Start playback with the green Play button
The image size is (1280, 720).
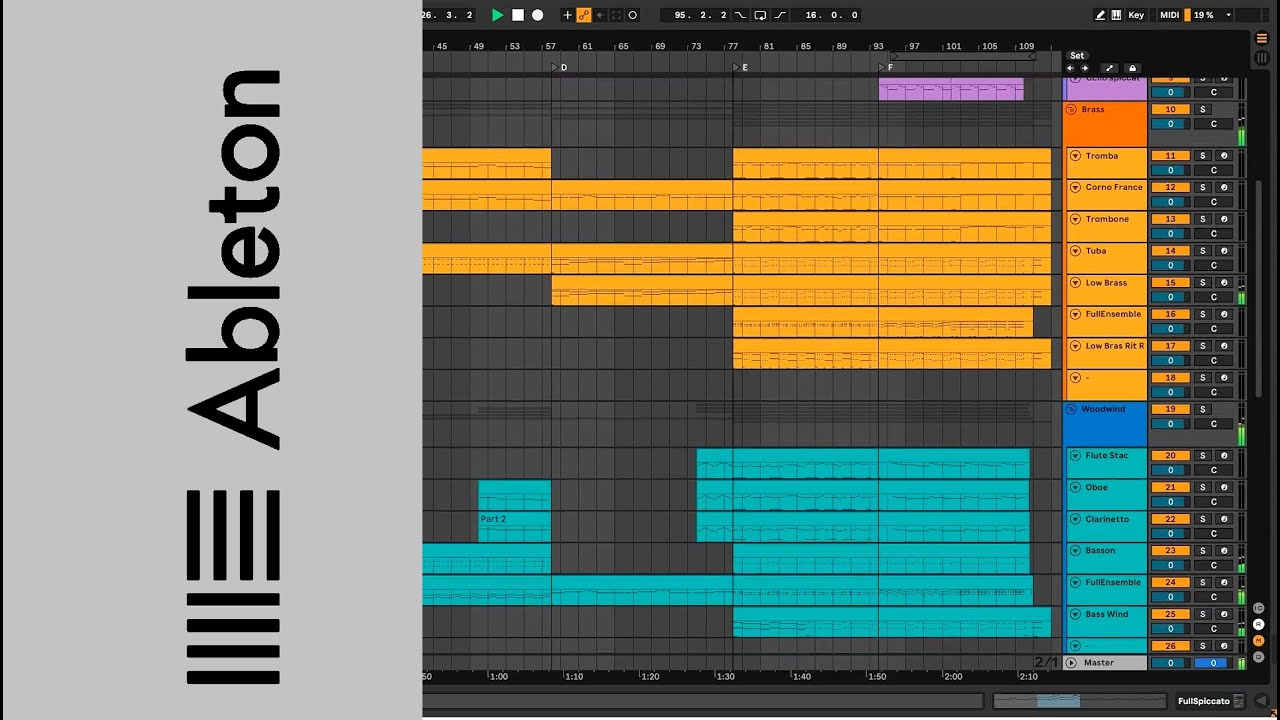click(497, 15)
